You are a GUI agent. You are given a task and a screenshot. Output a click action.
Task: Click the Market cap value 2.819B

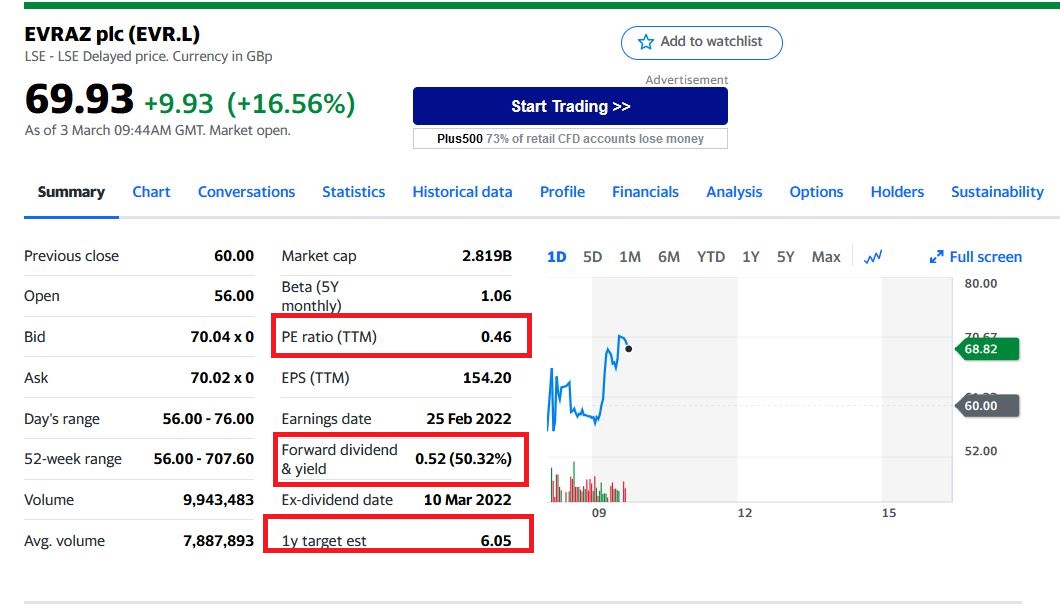coord(487,256)
